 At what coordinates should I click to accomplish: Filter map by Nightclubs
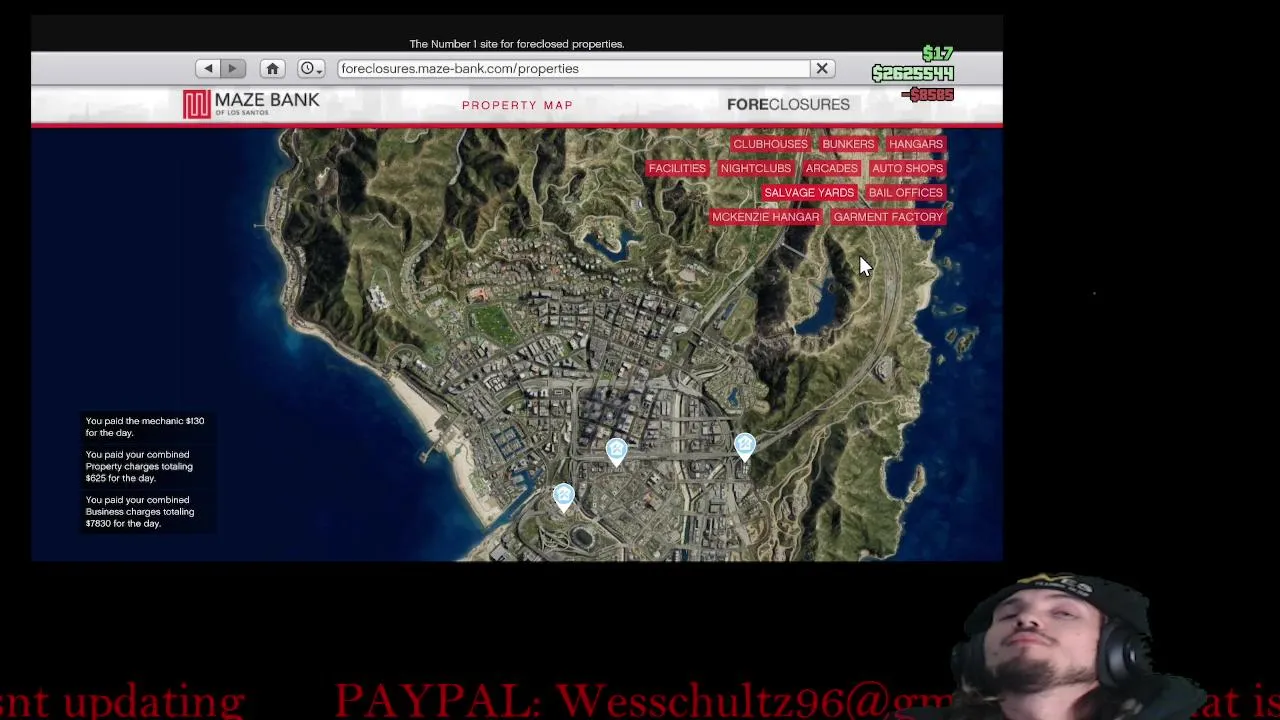[756, 168]
